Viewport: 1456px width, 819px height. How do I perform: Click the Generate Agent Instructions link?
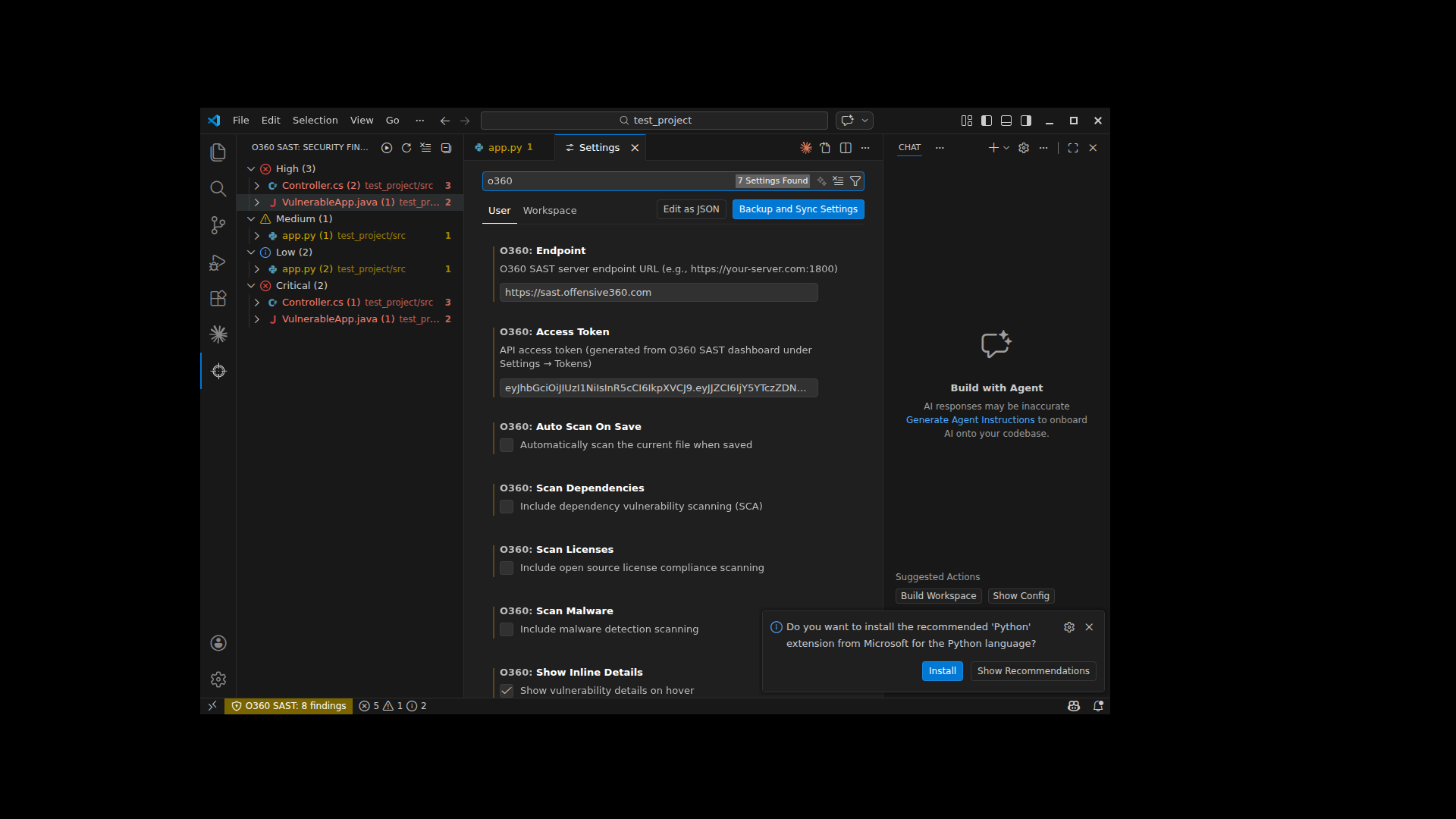tap(970, 419)
